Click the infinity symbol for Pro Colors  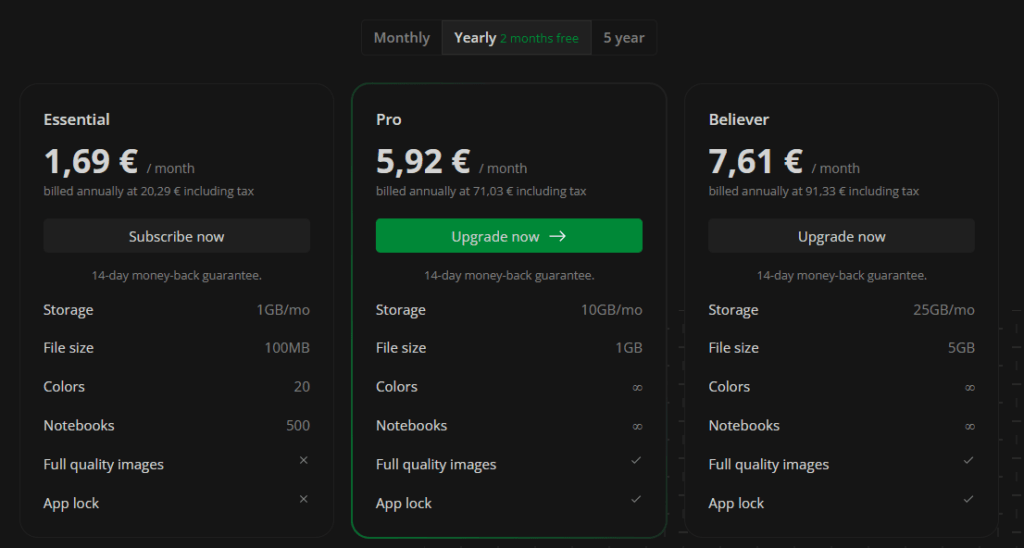(637, 387)
